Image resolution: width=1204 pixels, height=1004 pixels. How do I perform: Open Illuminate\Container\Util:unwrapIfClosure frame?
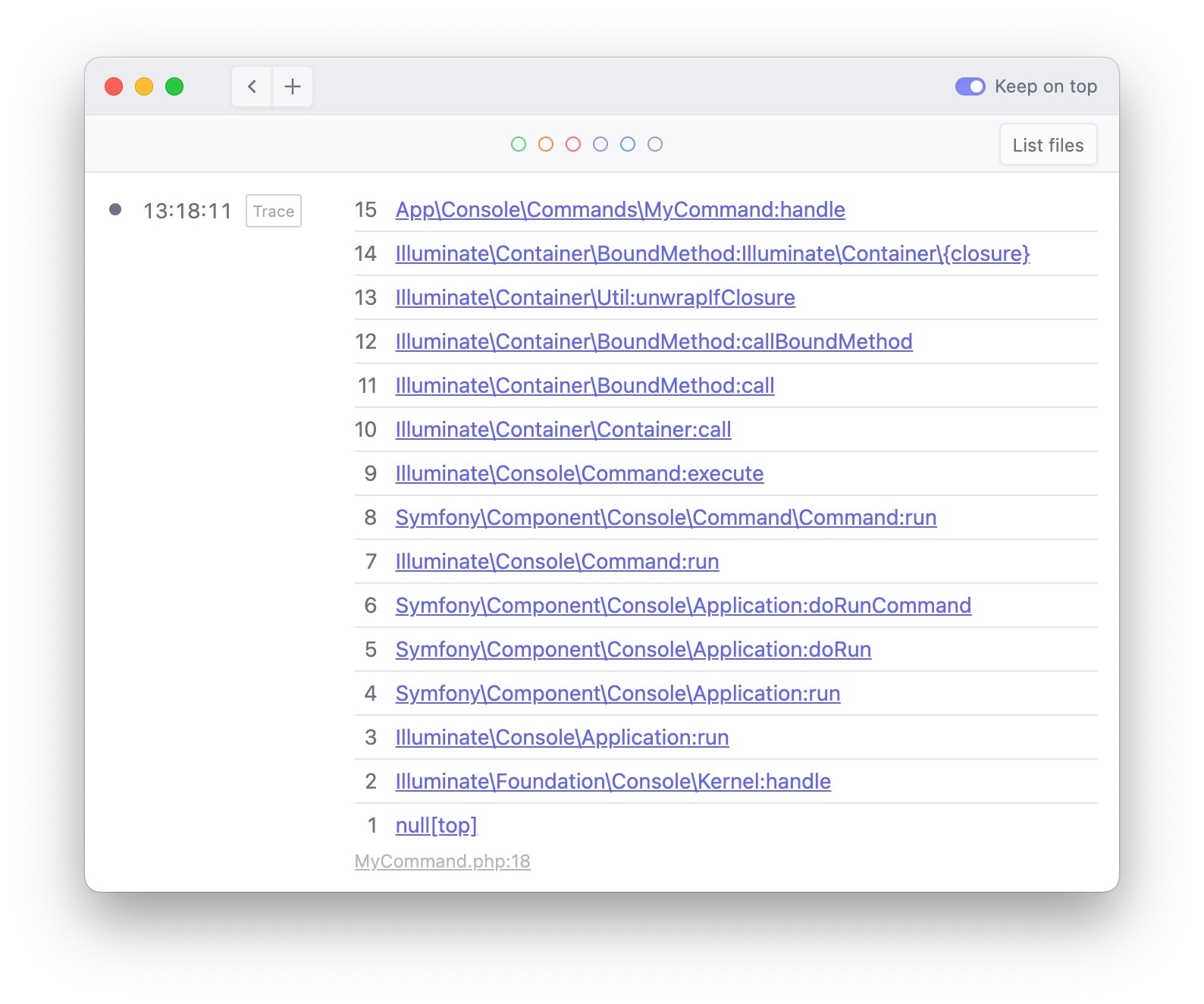pyautogui.click(x=595, y=297)
